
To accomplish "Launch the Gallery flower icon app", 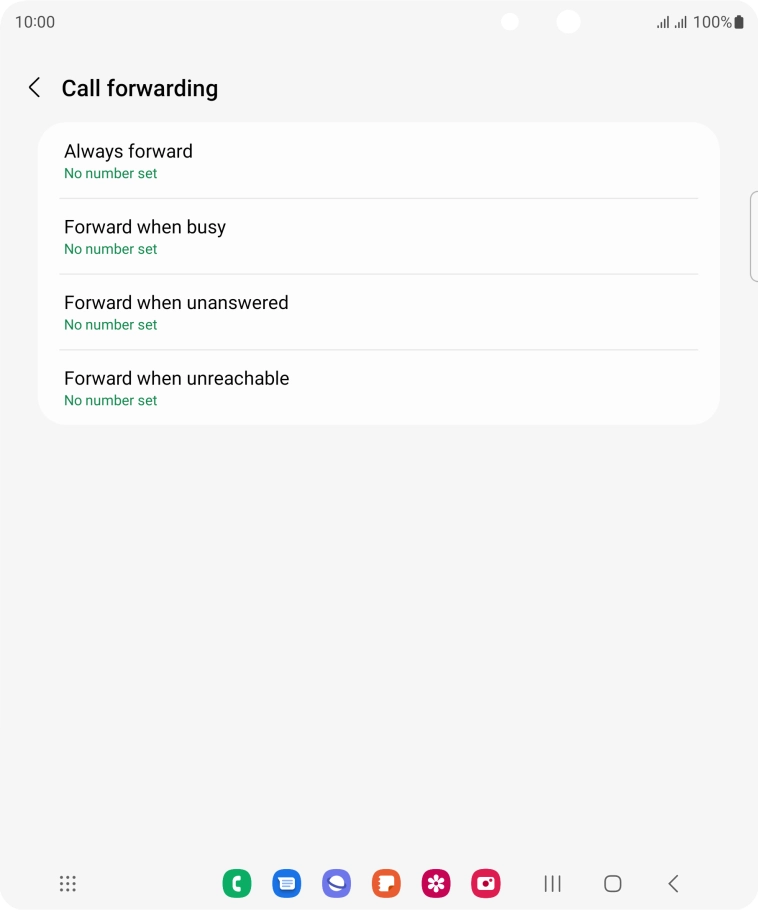I will pos(436,883).
